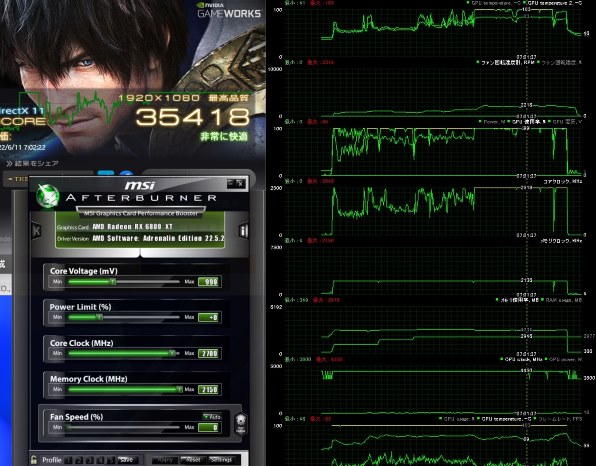Click the Memory Clock value field 2150
The height and width of the screenshot is (466, 596).
click(209, 390)
